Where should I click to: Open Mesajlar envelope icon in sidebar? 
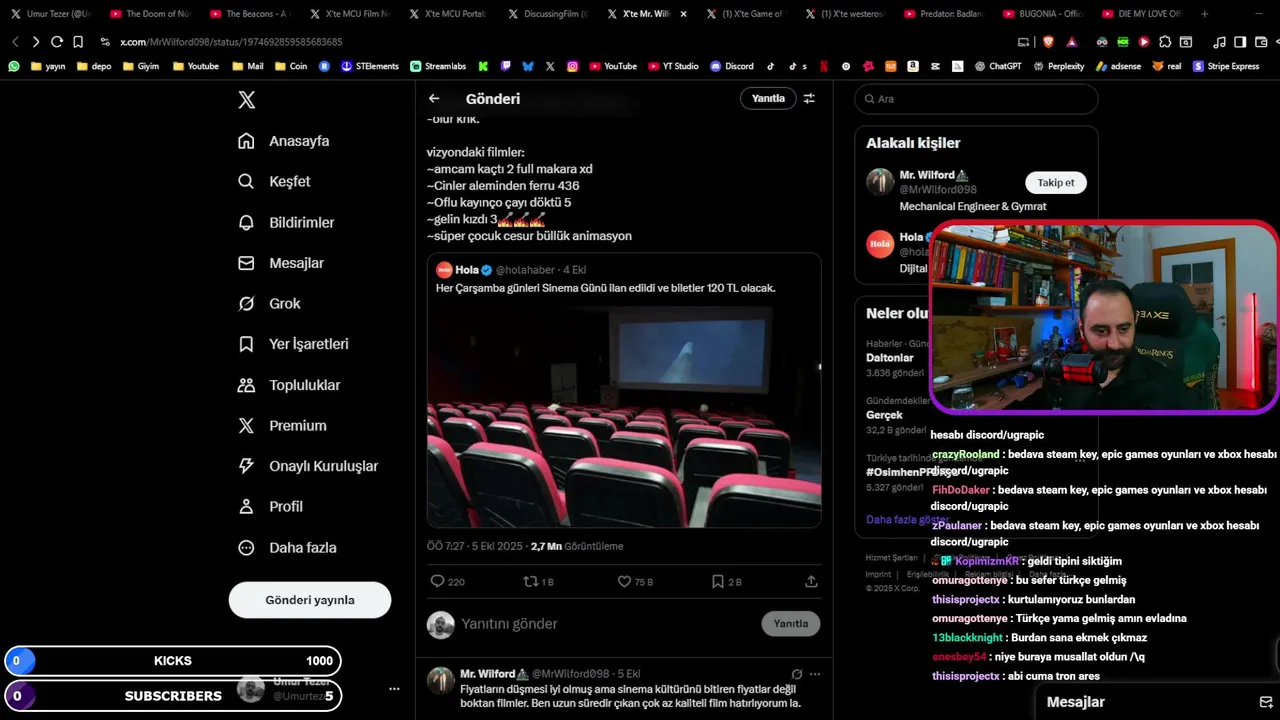click(246, 263)
